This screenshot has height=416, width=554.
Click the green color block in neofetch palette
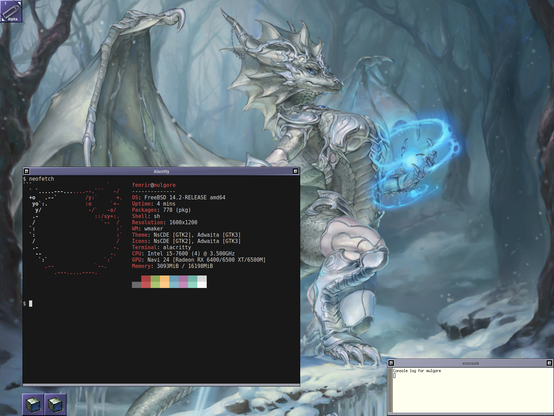click(x=155, y=282)
